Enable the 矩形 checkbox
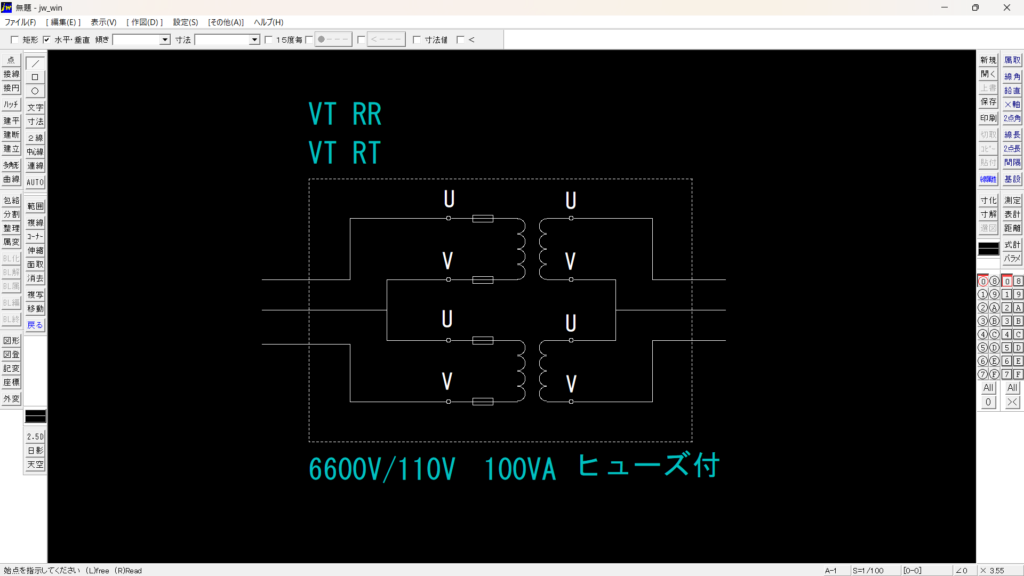The height and width of the screenshot is (576, 1024). (x=14, y=40)
